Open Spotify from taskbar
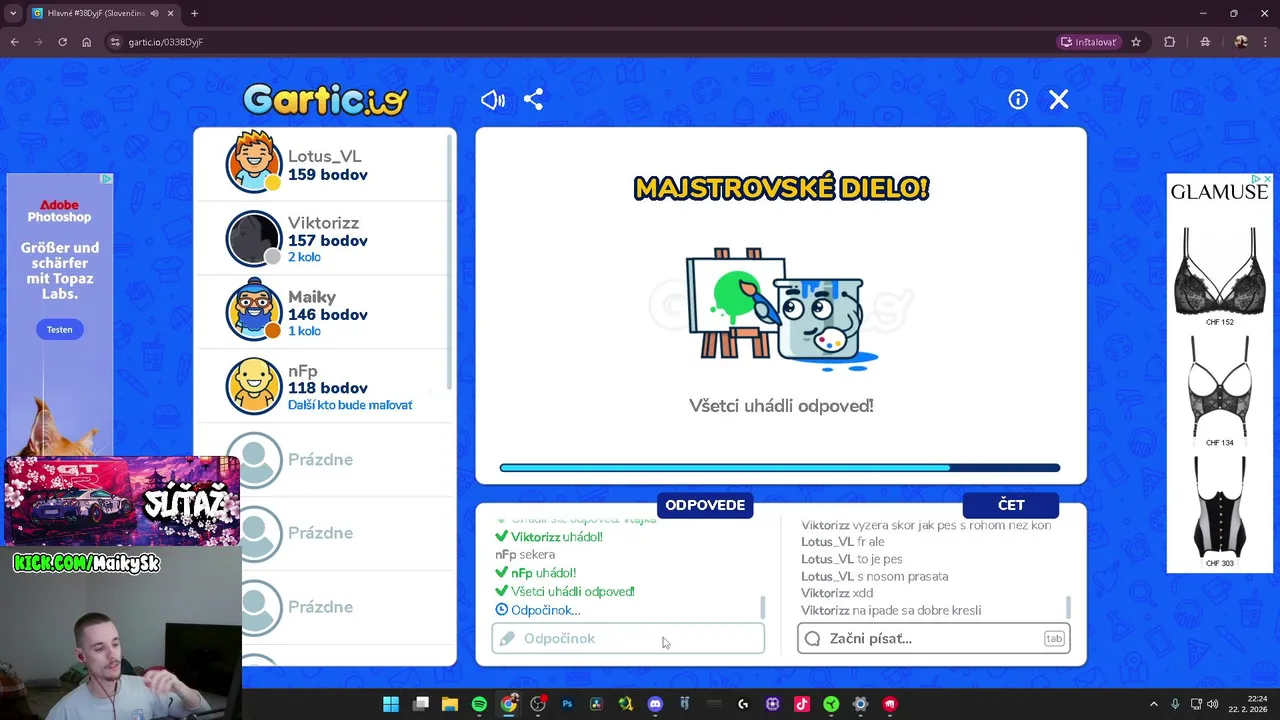Viewport: 1280px width, 720px height. click(x=479, y=704)
